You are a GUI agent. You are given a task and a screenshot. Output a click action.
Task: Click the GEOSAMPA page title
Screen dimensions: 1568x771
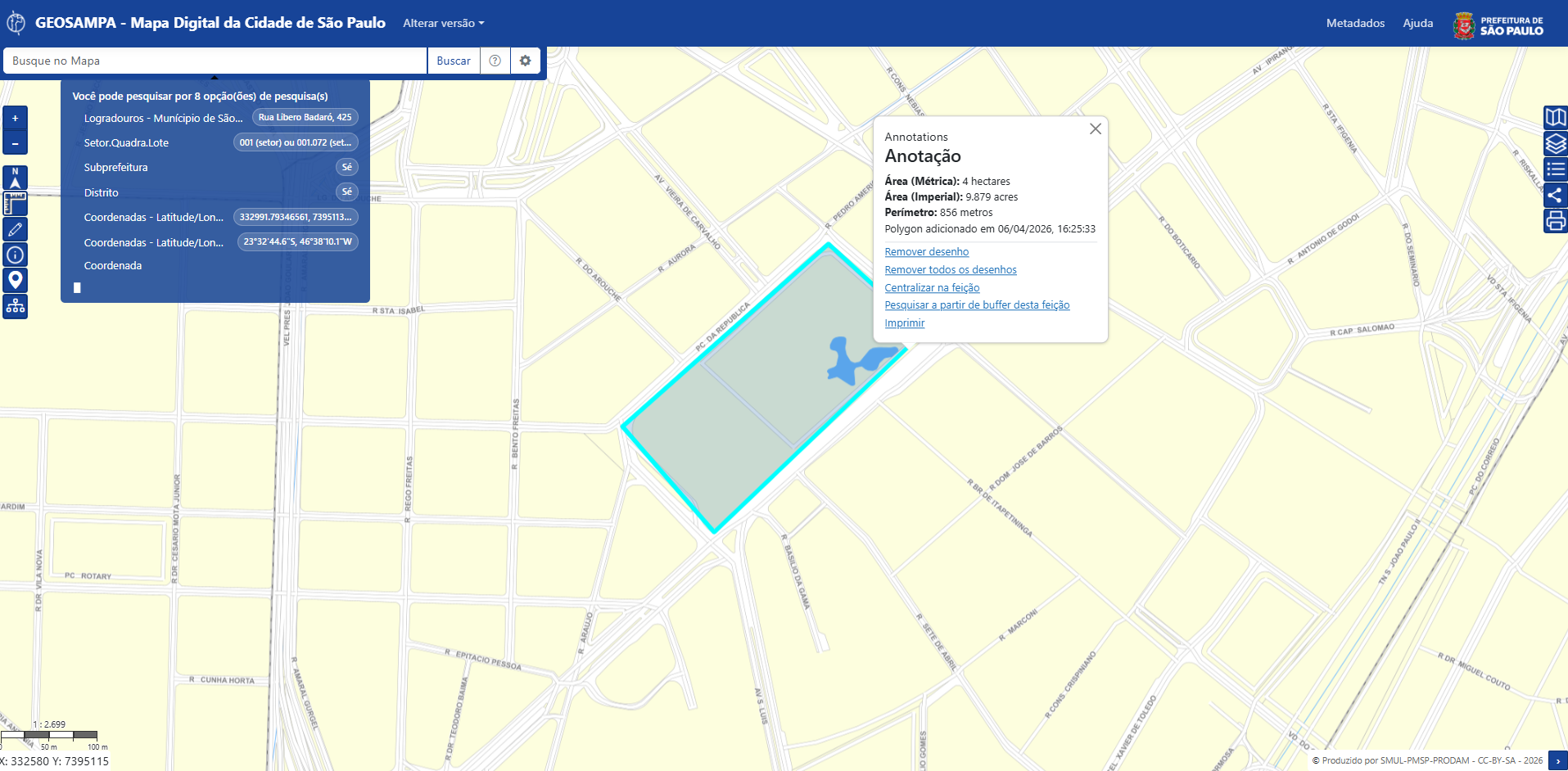point(210,23)
